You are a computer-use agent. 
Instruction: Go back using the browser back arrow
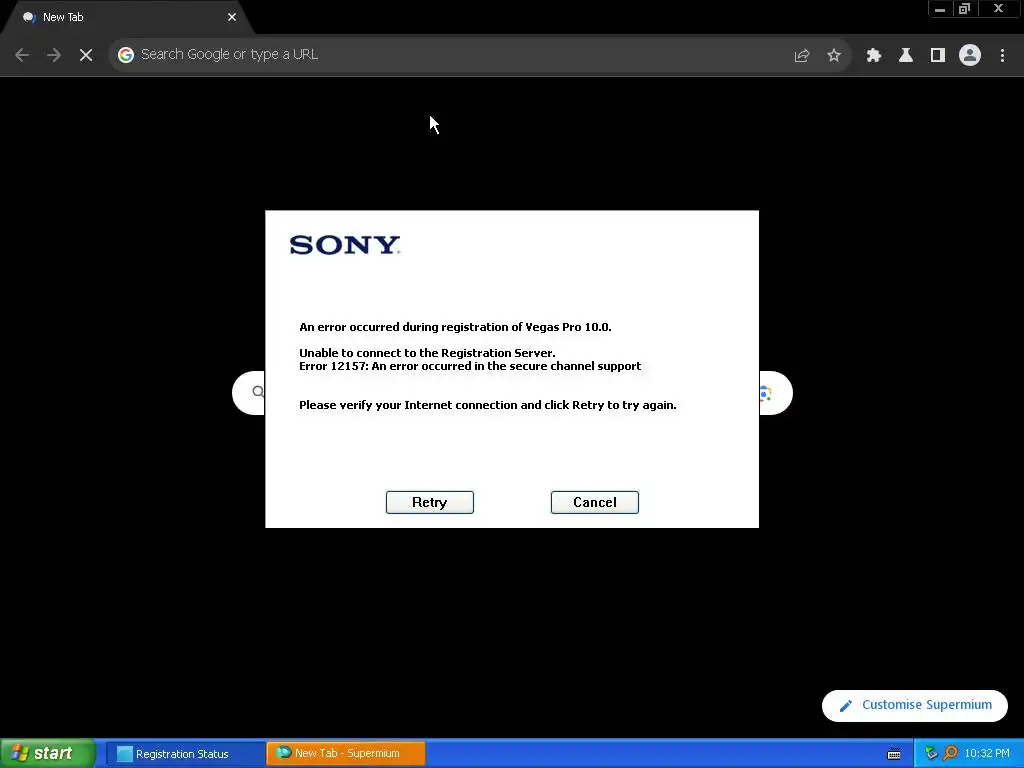(x=22, y=55)
